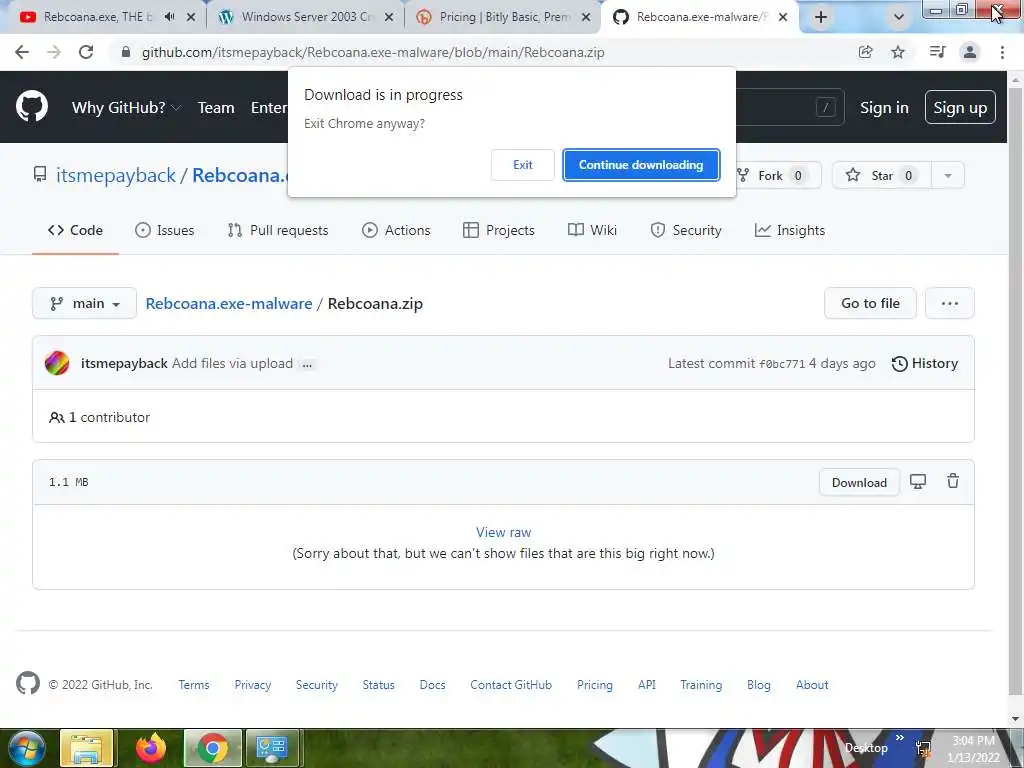Image resolution: width=1024 pixels, height=768 pixels.
Task: Click the Download file button
Action: [859, 483]
